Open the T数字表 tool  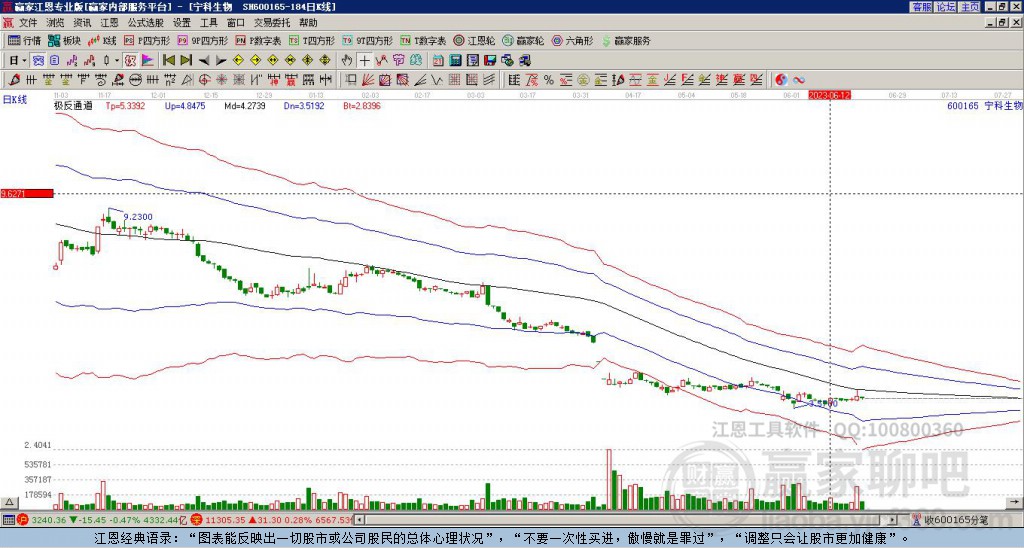[x=423, y=40]
